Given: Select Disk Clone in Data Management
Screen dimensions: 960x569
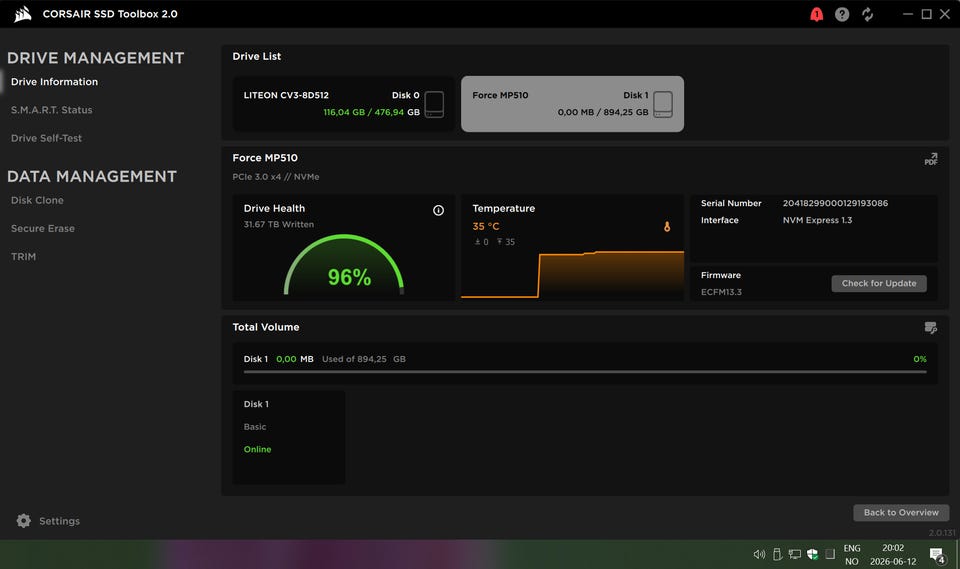Looking at the screenshot, I should click(x=37, y=200).
